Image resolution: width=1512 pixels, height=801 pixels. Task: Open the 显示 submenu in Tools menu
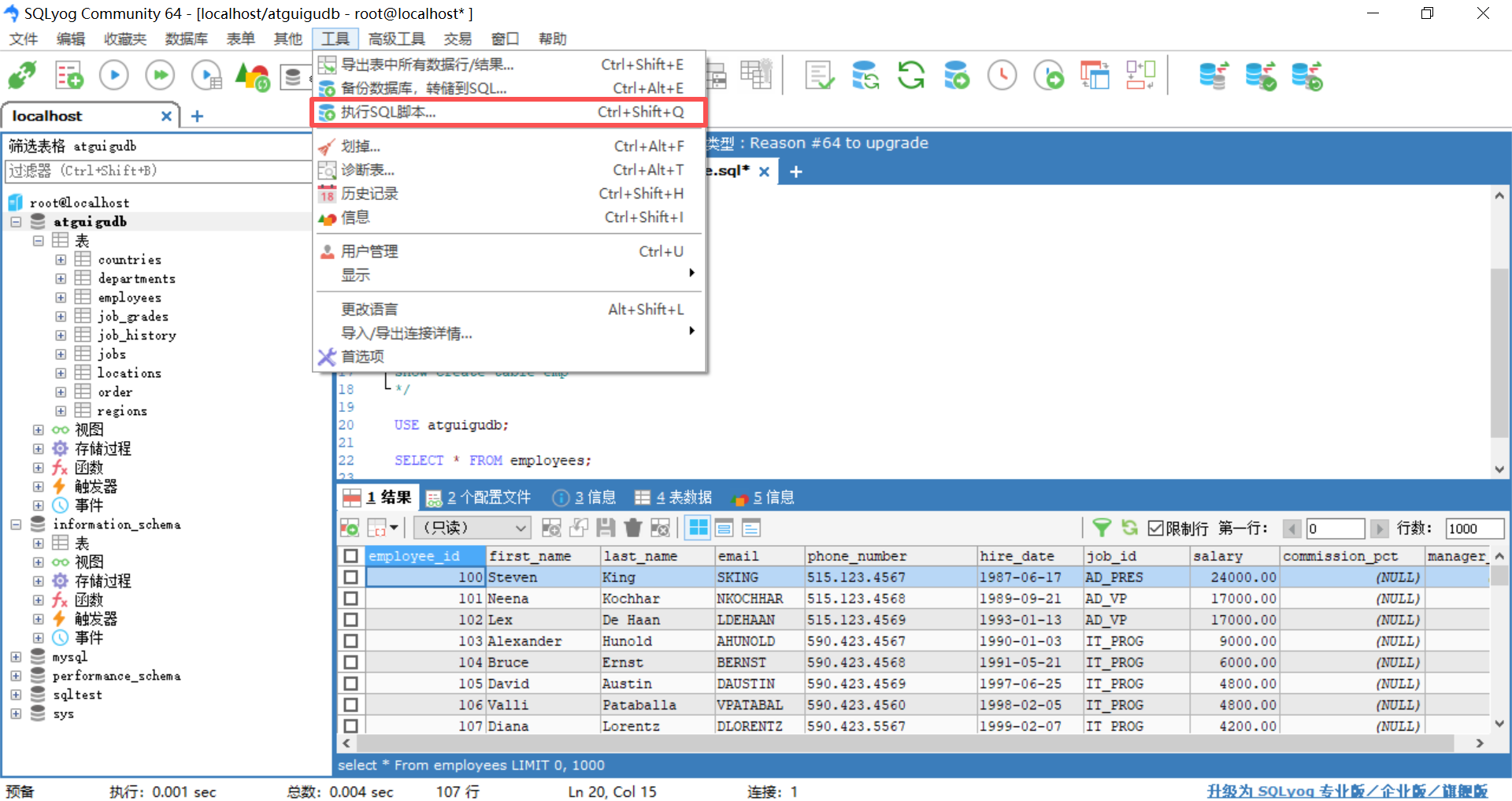509,275
